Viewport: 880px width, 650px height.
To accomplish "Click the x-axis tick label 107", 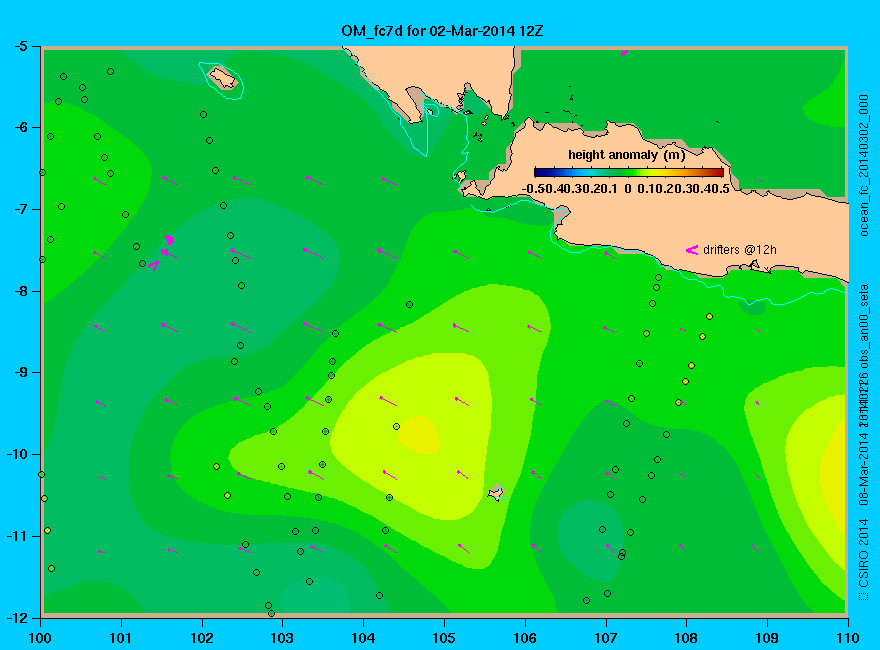I will tap(606, 638).
